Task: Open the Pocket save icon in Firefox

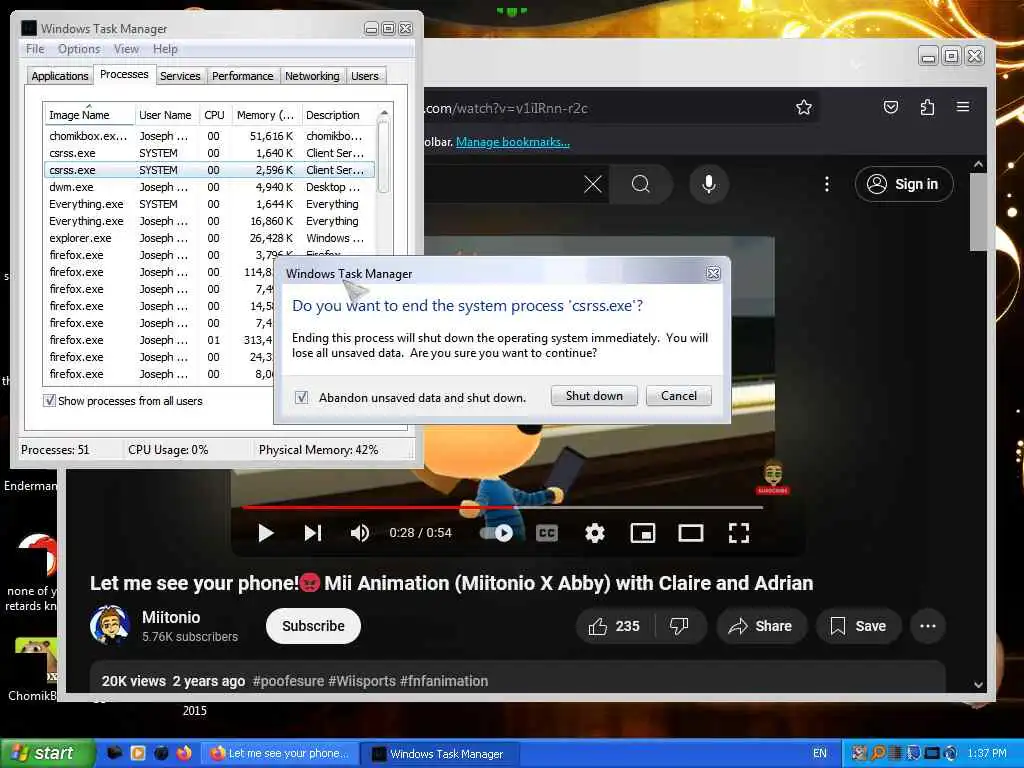Action: 891,107
